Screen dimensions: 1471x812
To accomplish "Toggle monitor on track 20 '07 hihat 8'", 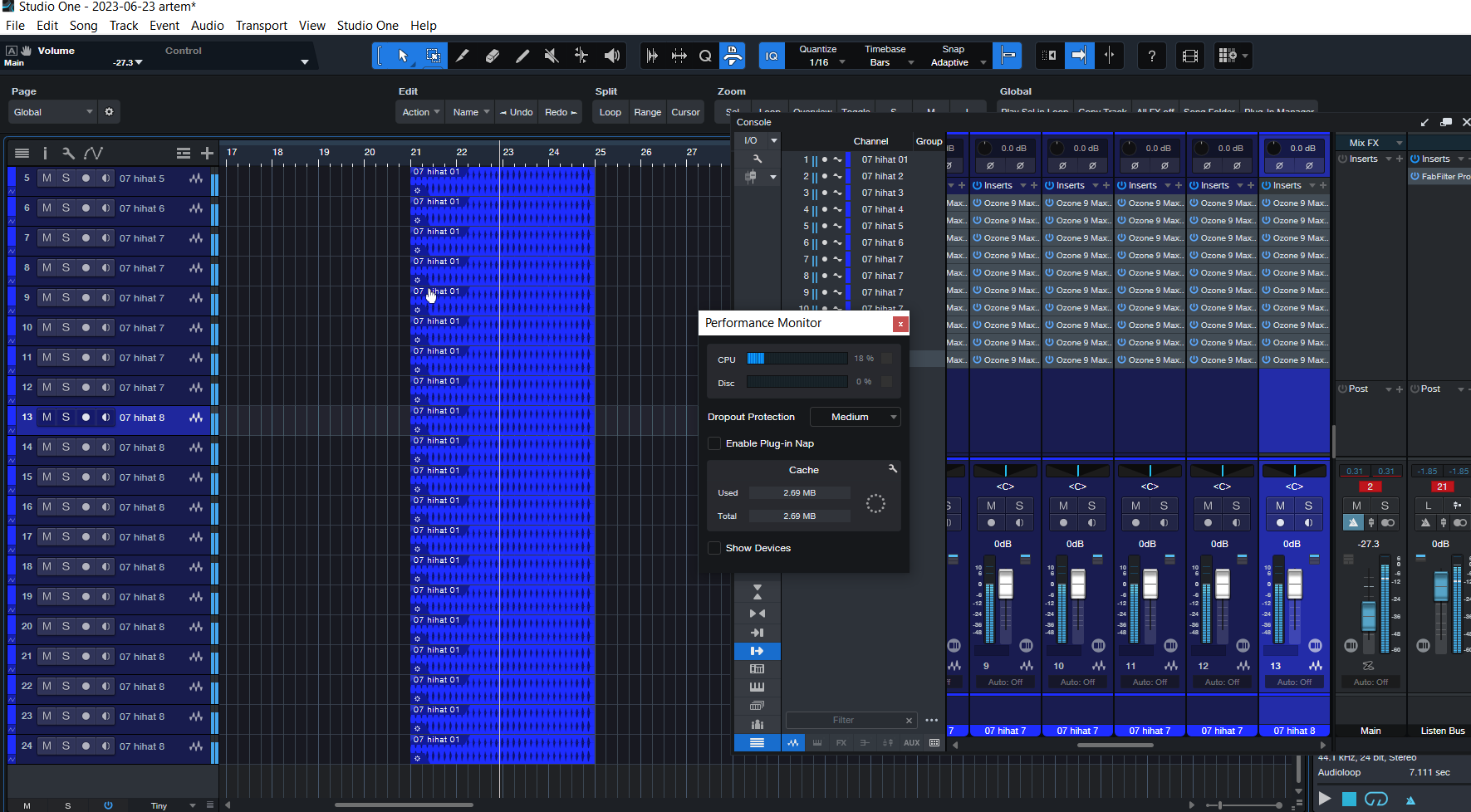I will point(105,627).
